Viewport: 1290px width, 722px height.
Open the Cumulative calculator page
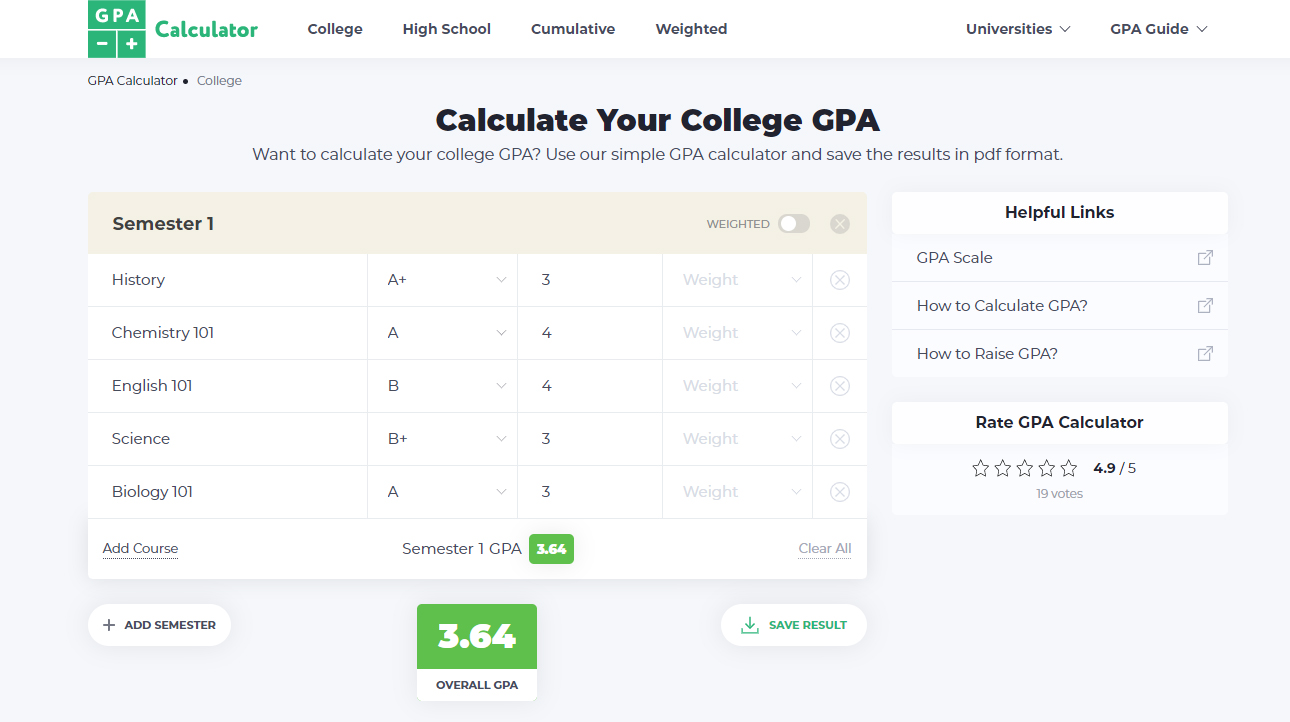click(573, 29)
